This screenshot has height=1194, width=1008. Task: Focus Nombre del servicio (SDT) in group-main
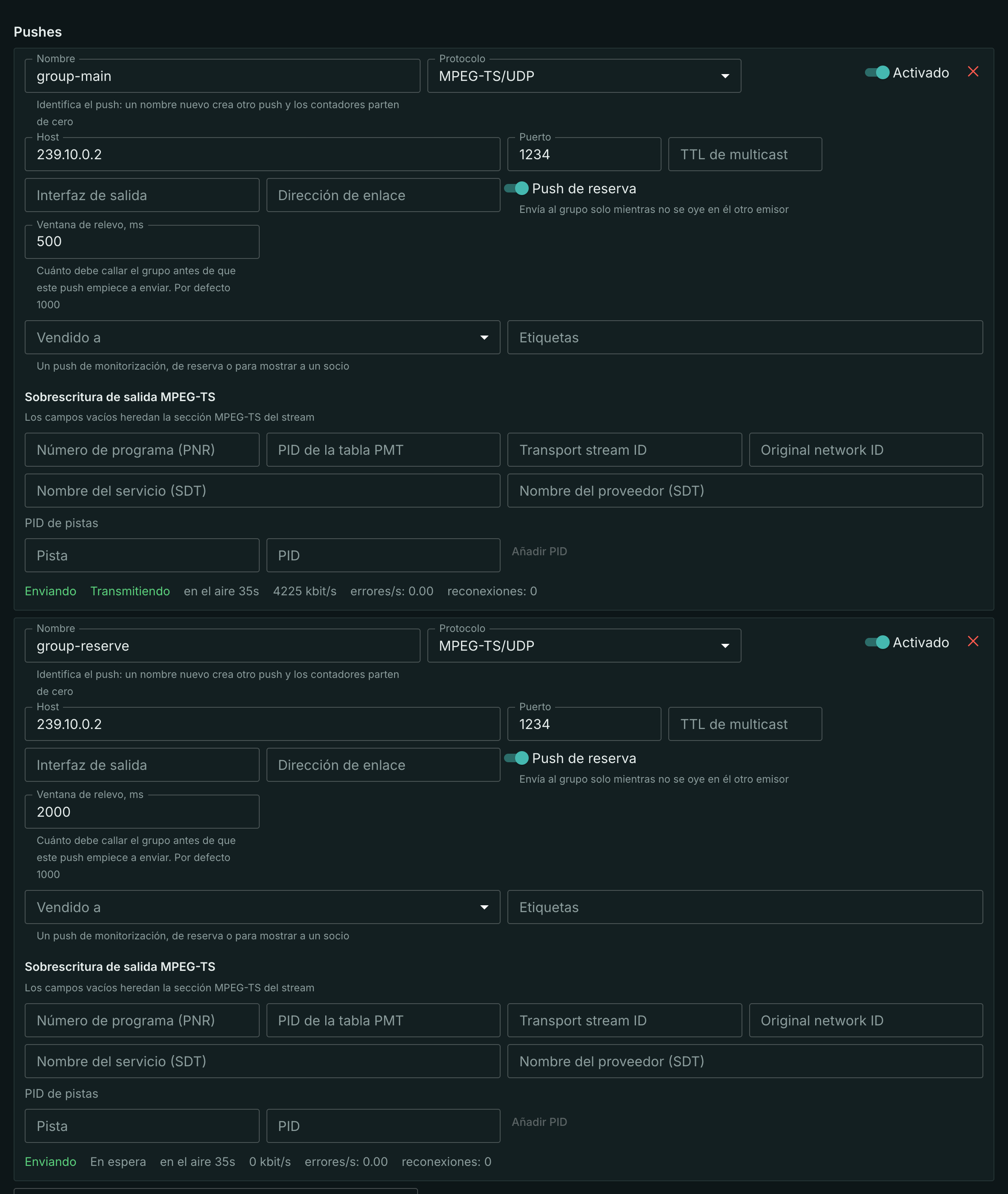click(262, 491)
